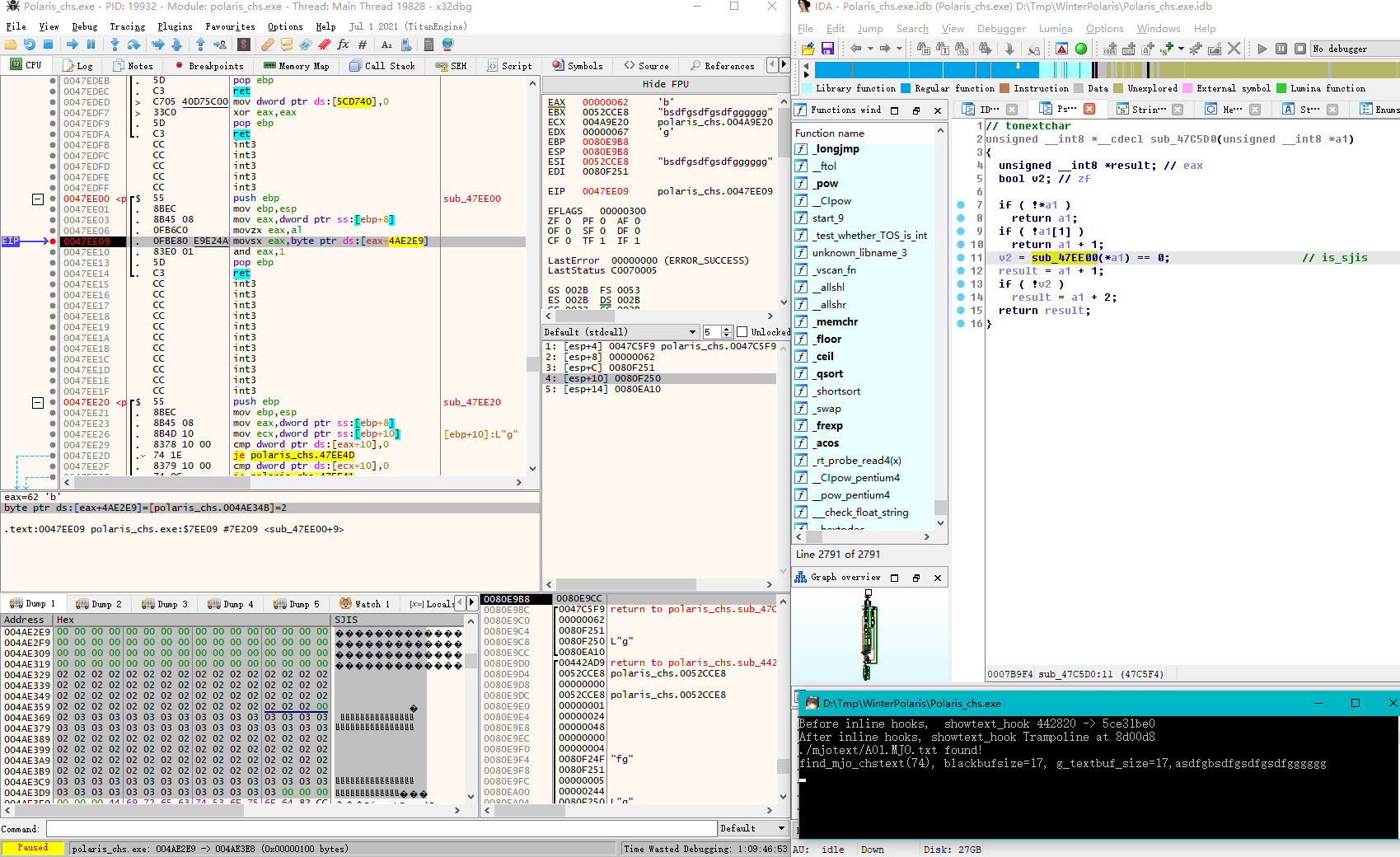This screenshot has width=1400, height=857.
Task: Click the Hide FPU button
Action: pyautogui.click(x=666, y=84)
